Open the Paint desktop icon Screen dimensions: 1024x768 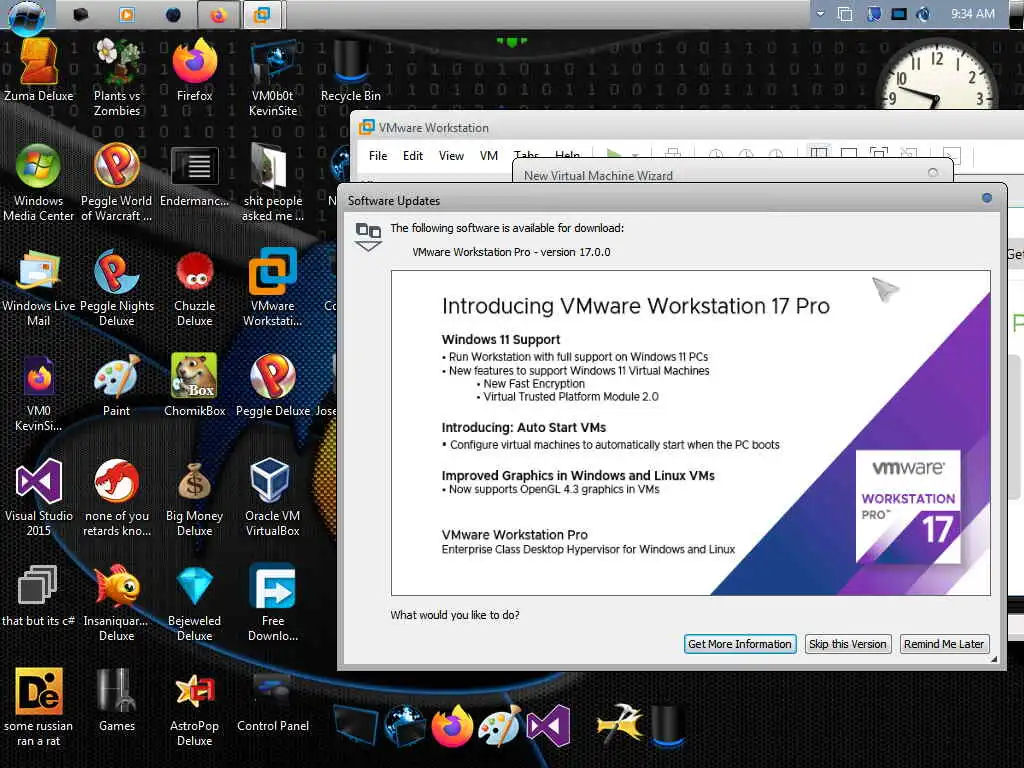click(x=117, y=385)
